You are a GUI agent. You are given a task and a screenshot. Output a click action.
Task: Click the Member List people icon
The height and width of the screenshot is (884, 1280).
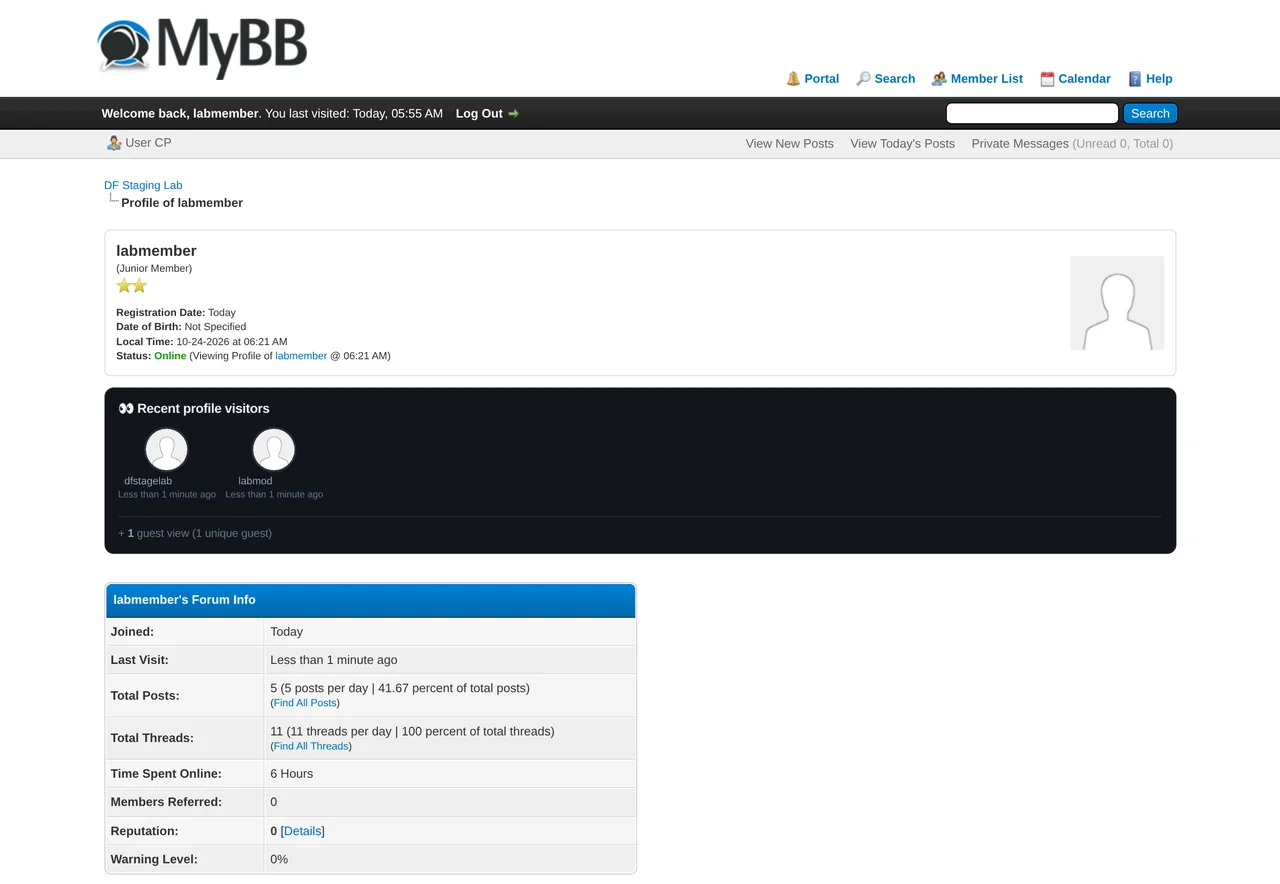pos(939,79)
